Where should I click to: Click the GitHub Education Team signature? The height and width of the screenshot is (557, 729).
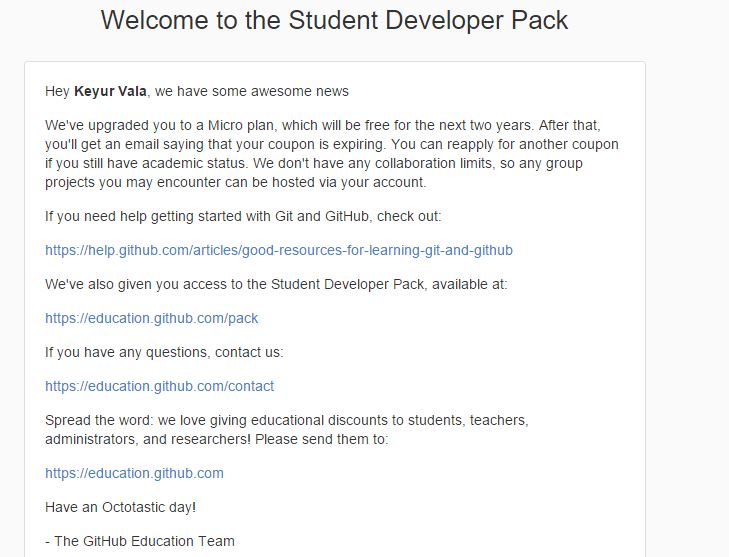tap(140, 541)
